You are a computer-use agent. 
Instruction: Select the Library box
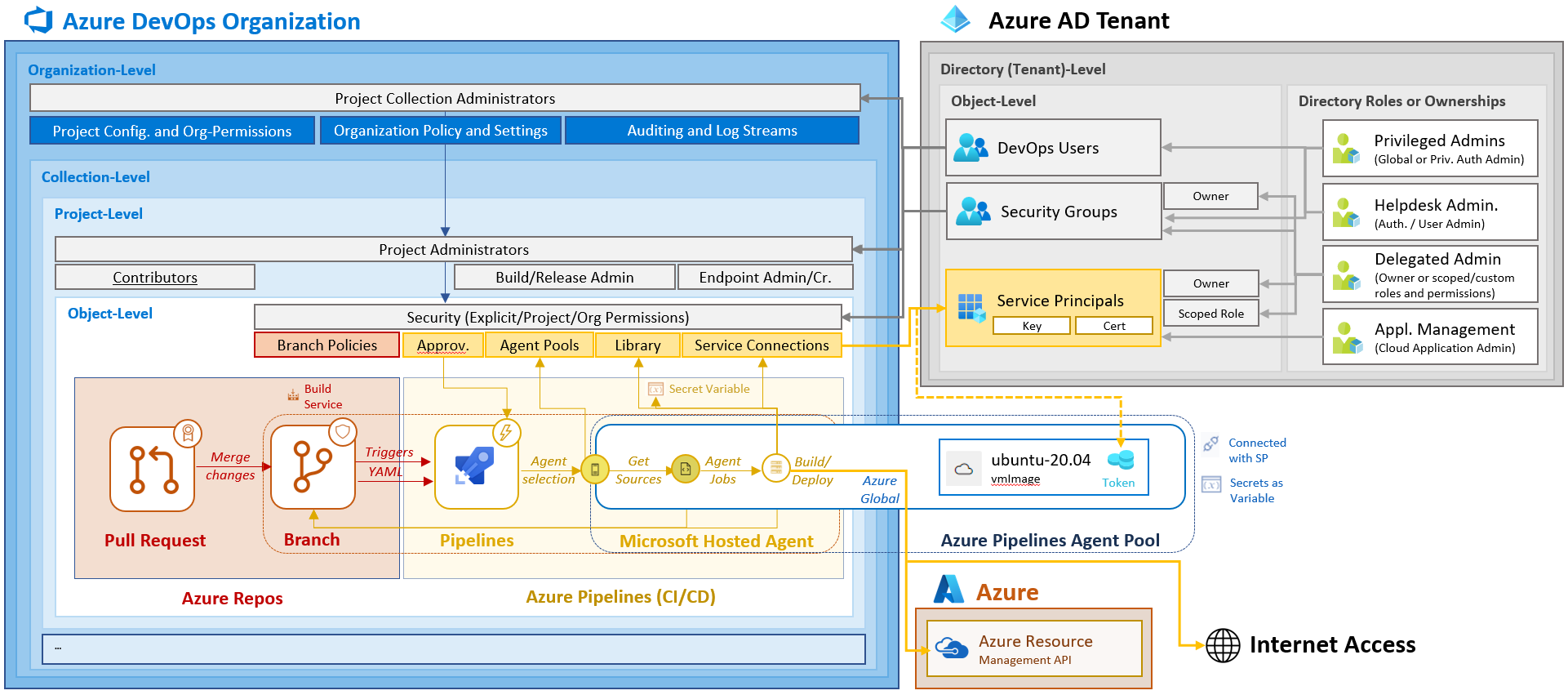pos(638,345)
